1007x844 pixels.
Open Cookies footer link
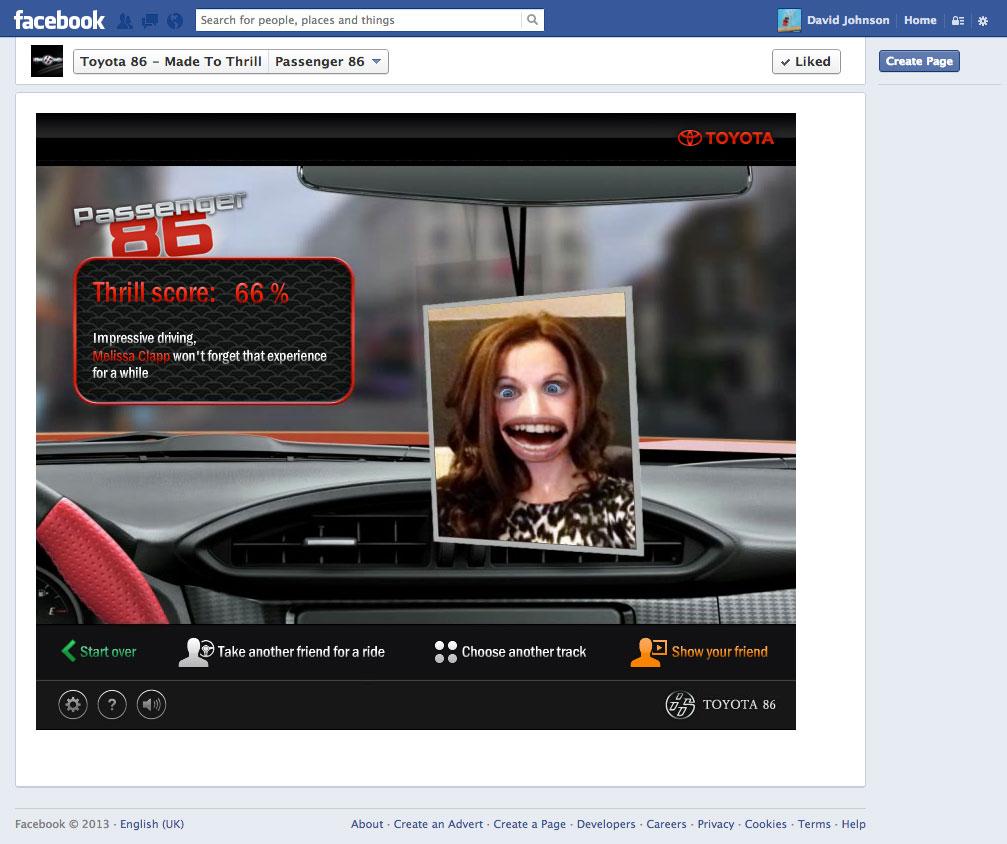(x=765, y=824)
